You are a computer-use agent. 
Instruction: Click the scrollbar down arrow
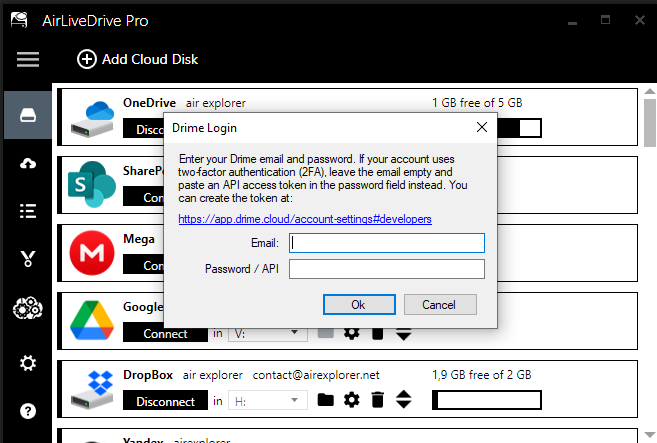click(650, 434)
